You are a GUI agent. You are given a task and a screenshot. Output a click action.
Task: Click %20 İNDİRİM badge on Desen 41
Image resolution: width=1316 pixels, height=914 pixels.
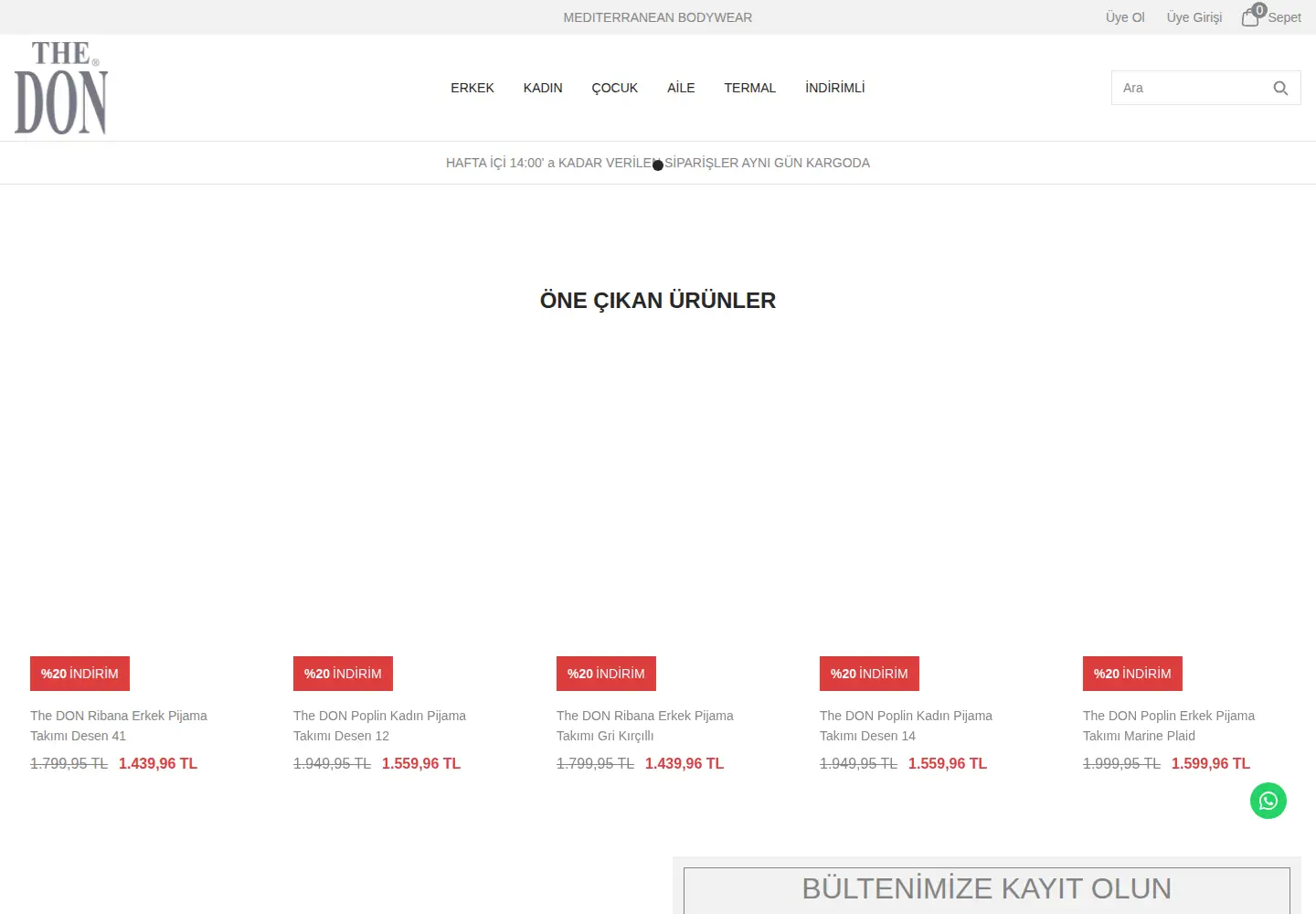[80, 674]
